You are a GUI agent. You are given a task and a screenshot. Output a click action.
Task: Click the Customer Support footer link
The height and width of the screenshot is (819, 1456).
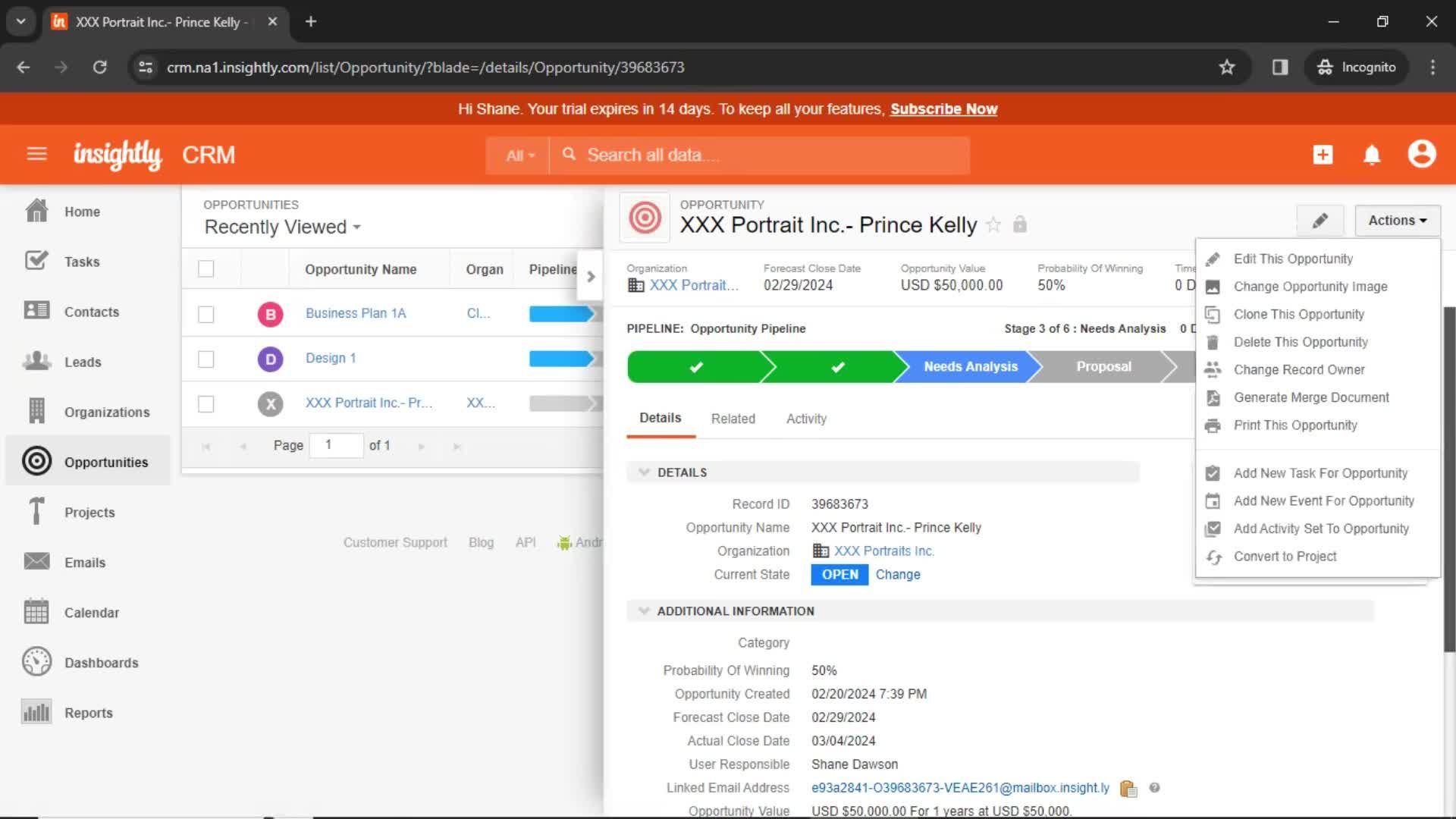[395, 542]
